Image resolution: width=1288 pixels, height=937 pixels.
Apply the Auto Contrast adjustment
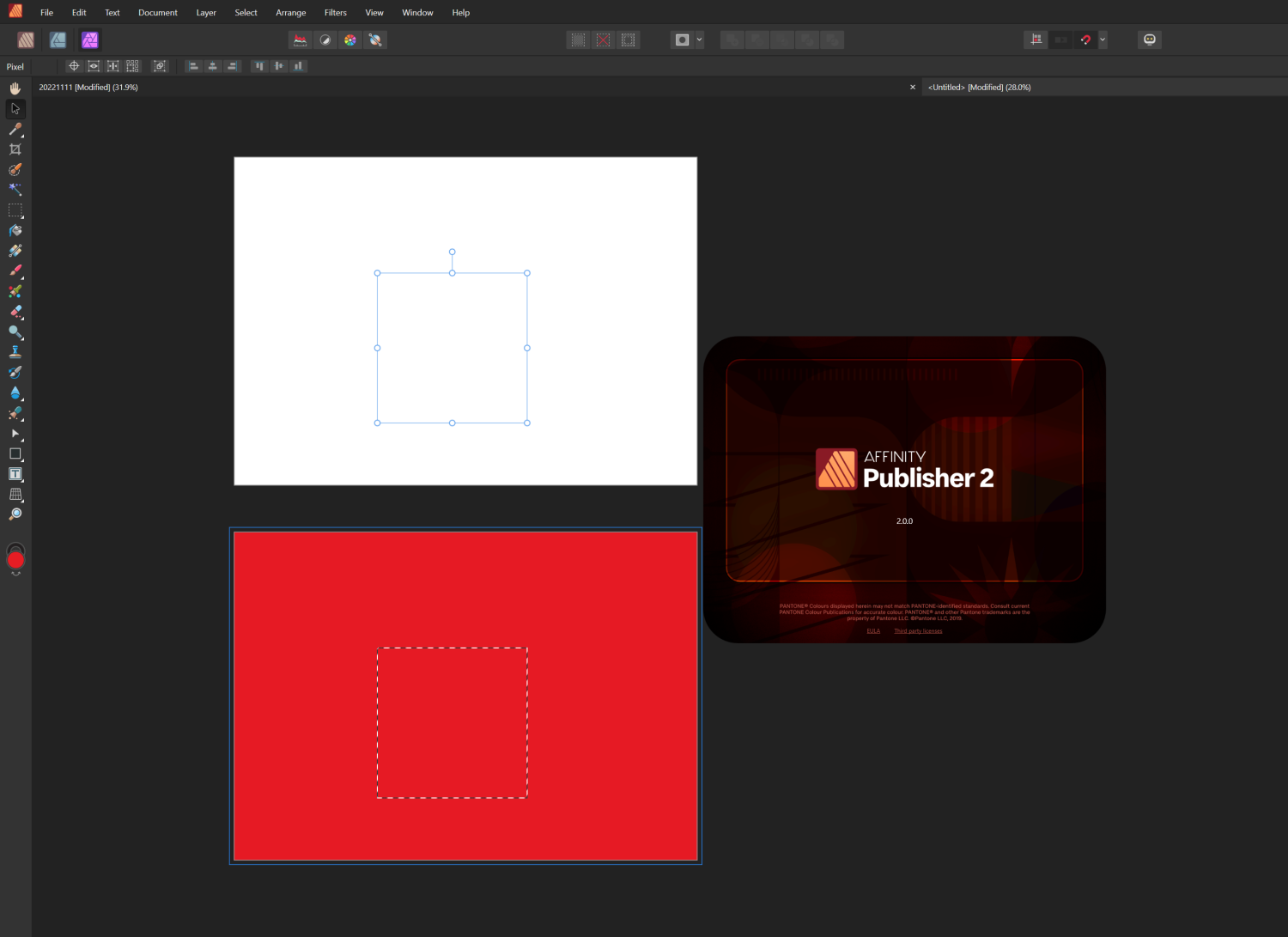pos(325,40)
